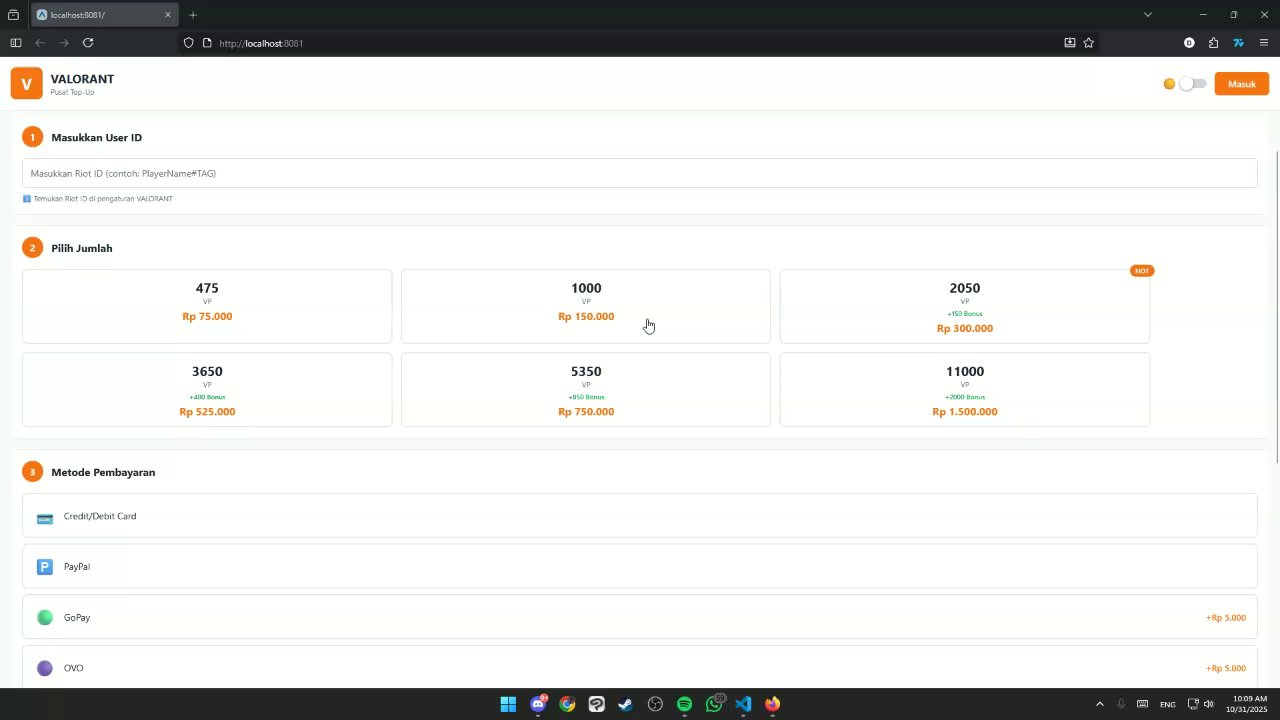Viewport: 1280px width, 720px height.
Task: Choose OVO payment method
Action: [640, 667]
